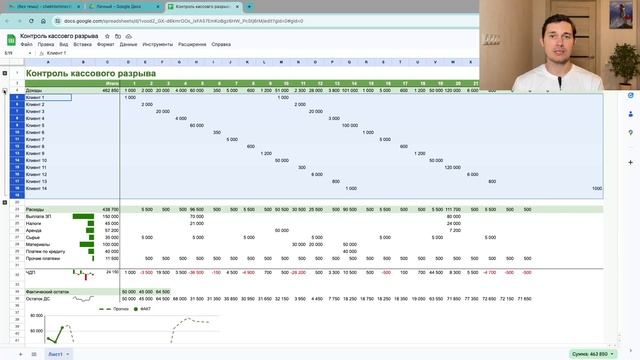Screen dimensions: 640x360
Task: Open the Расширения menu
Action: coord(192,44)
